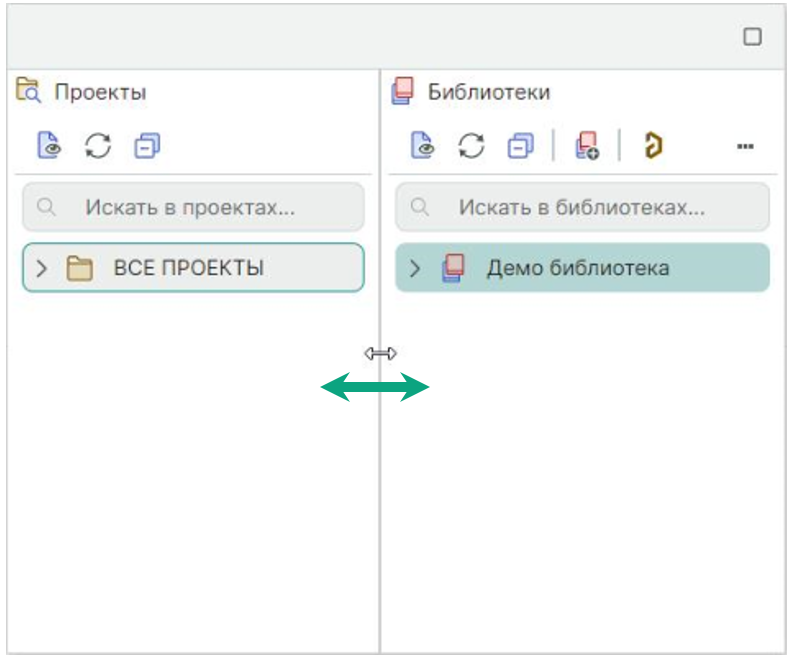This screenshot has height=655, width=787.
Task: Expand the ВСЕ ПРОЕКТЫ tree node
Action: (42, 268)
